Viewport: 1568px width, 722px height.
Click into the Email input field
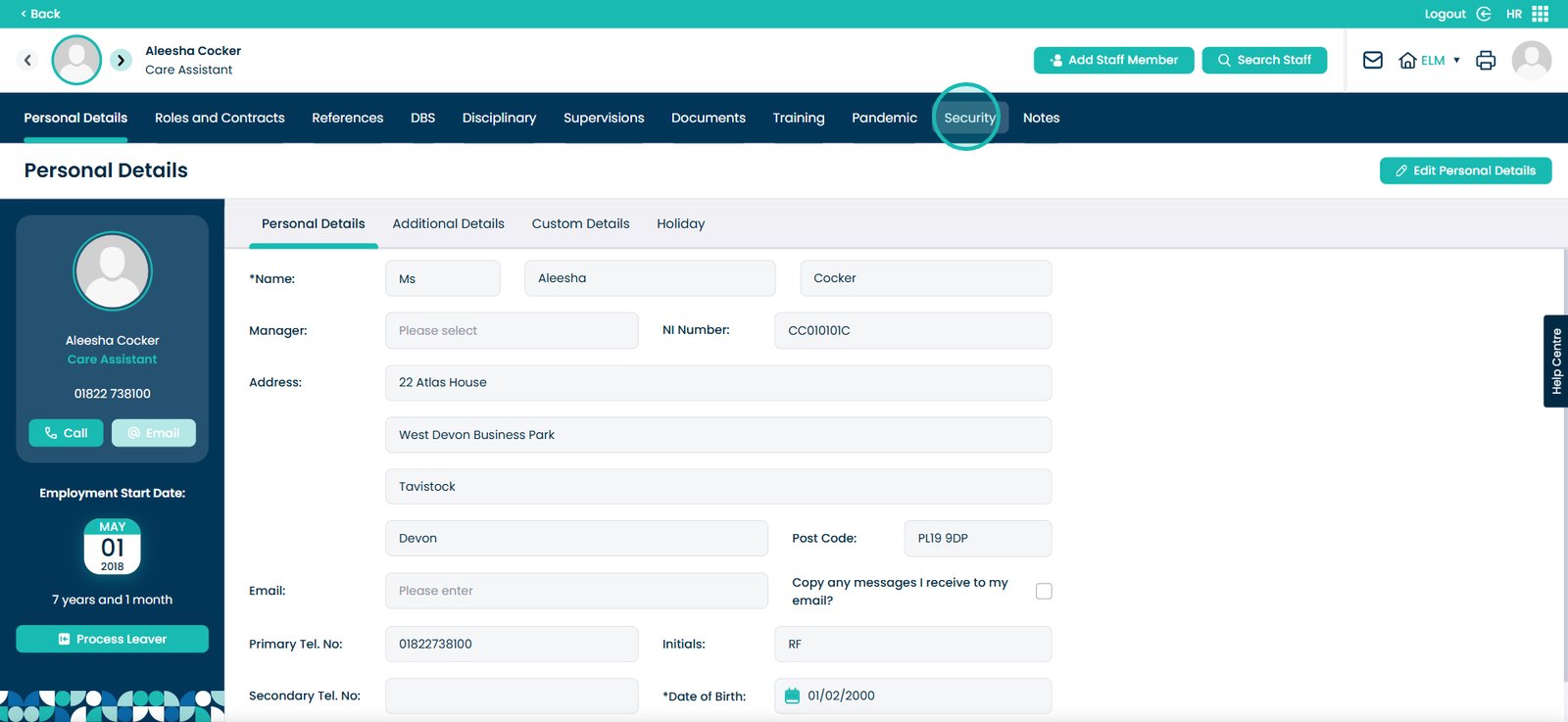pyautogui.click(x=576, y=591)
